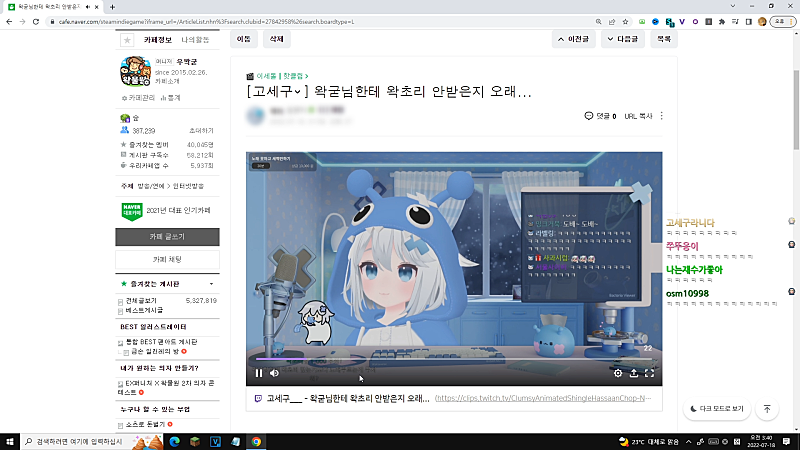Open 카페 채팅 cafe chat button
The image size is (800, 450).
167,259
